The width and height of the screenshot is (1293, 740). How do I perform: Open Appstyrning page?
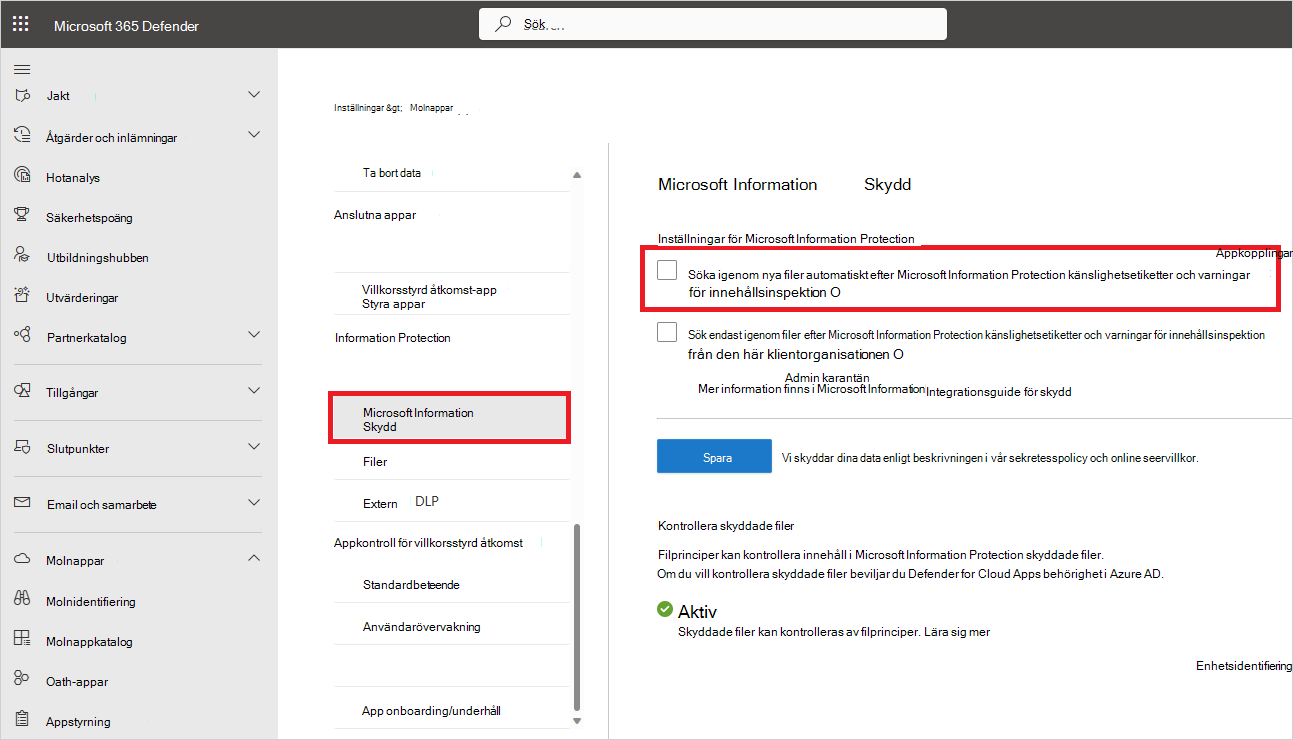[78, 721]
